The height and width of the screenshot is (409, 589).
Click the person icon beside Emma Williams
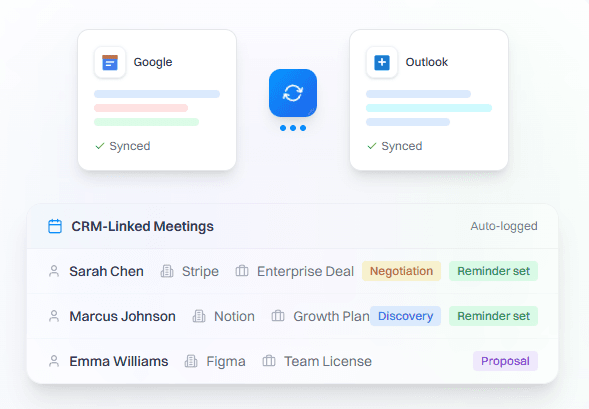[54, 361]
